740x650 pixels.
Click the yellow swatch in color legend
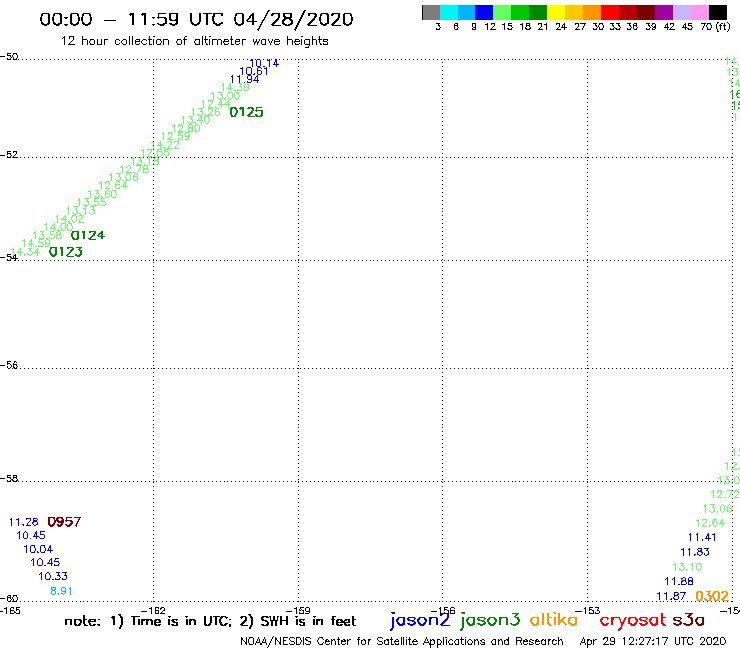tap(556, 12)
